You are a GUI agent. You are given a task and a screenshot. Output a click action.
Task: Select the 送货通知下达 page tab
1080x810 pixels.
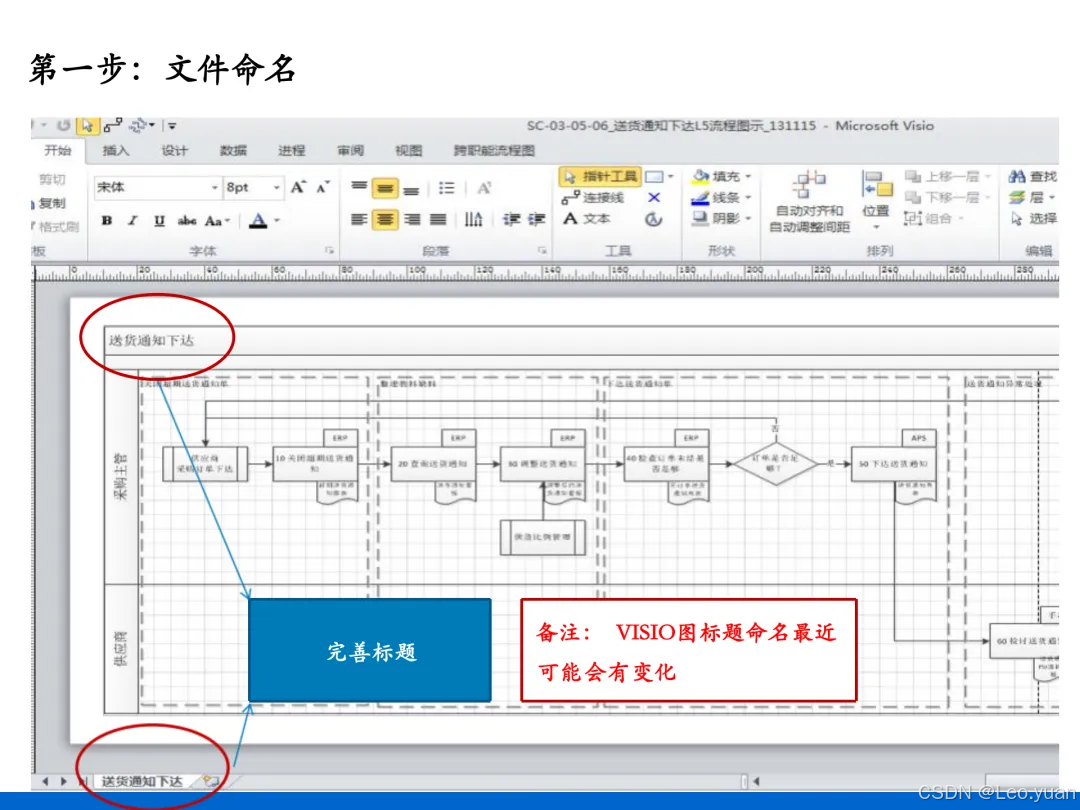(142, 781)
